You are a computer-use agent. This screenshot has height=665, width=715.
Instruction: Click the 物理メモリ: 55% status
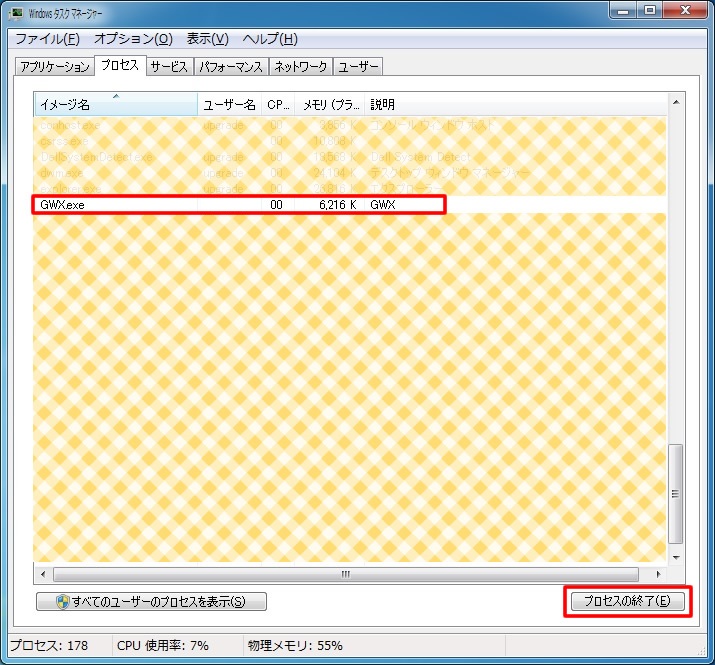[295, 645]
